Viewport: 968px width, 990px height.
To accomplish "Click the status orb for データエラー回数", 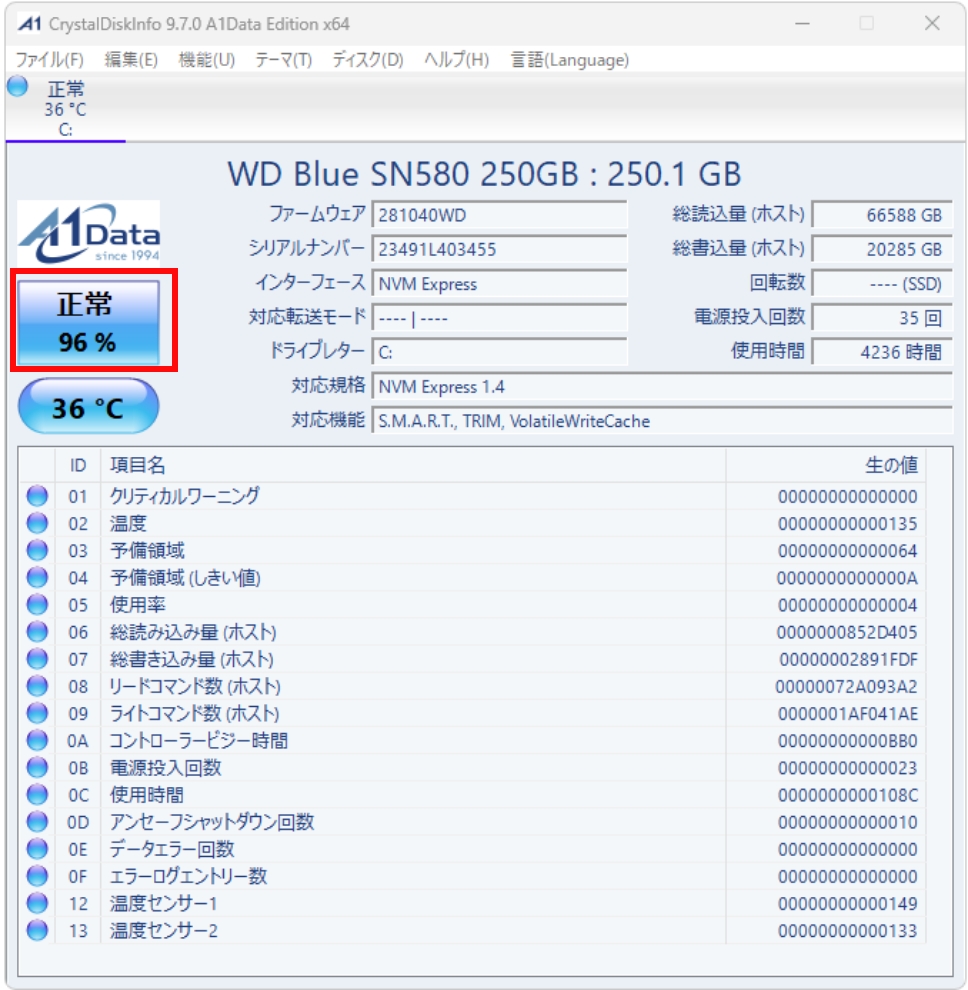I will (37, 849).
